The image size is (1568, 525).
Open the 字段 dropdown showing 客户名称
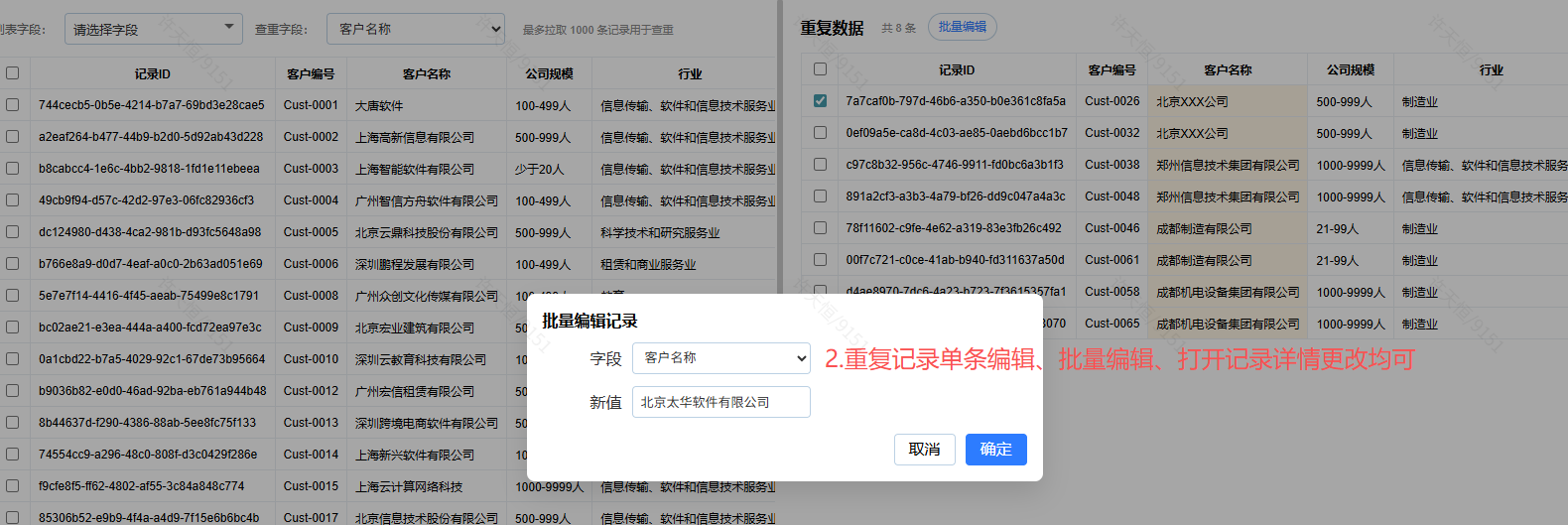[720, 358]
